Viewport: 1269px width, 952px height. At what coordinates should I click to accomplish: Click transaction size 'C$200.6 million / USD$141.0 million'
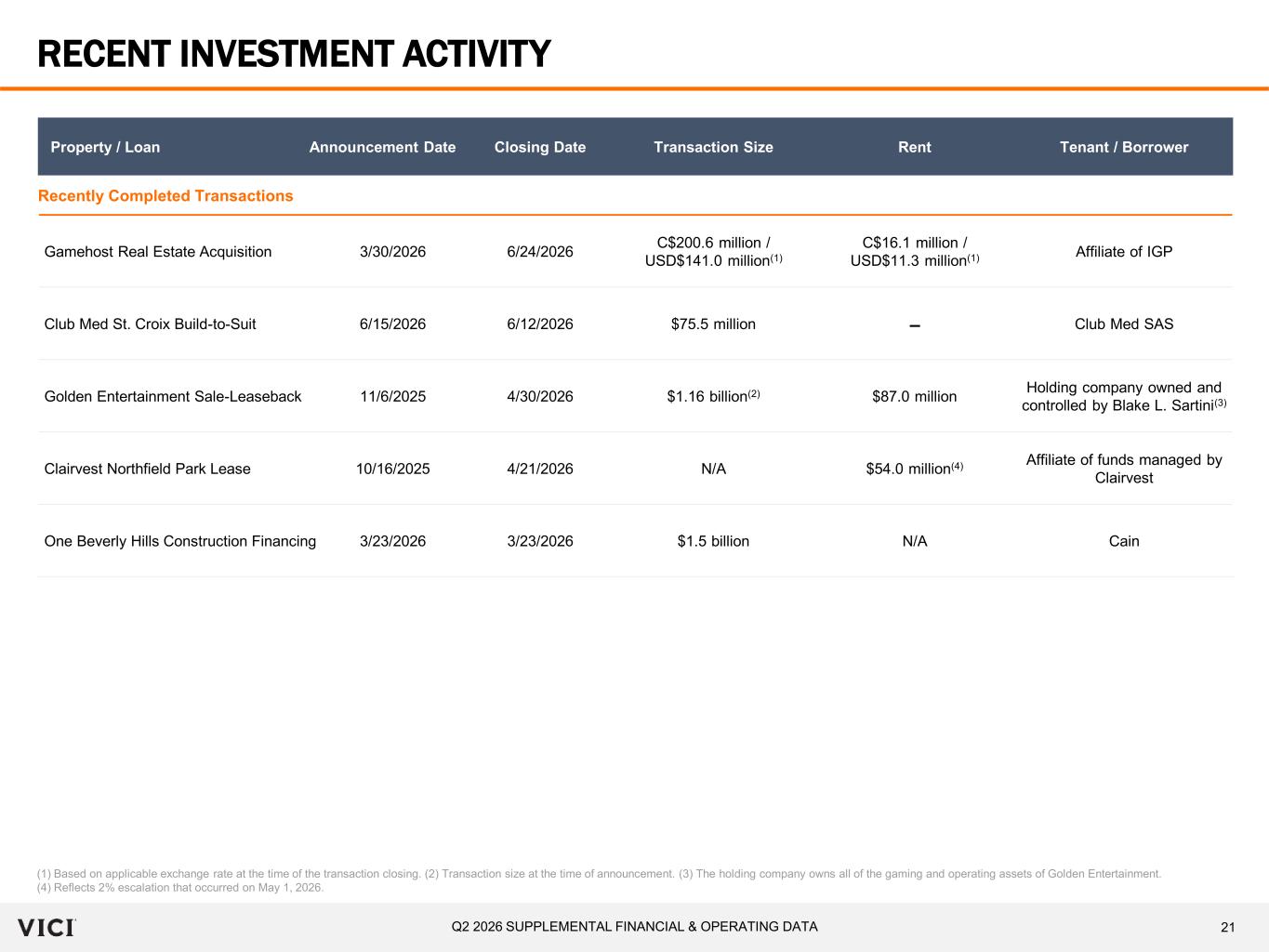click(713, 252)
